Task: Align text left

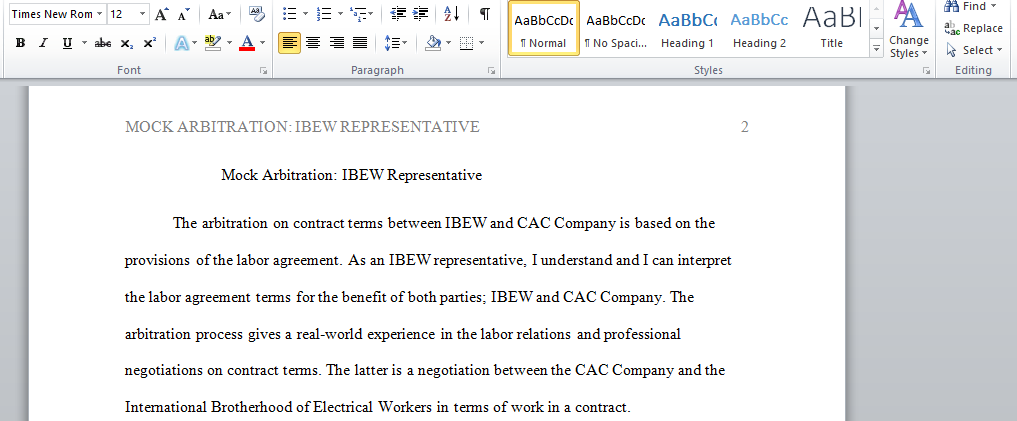Action: [290, 43]
